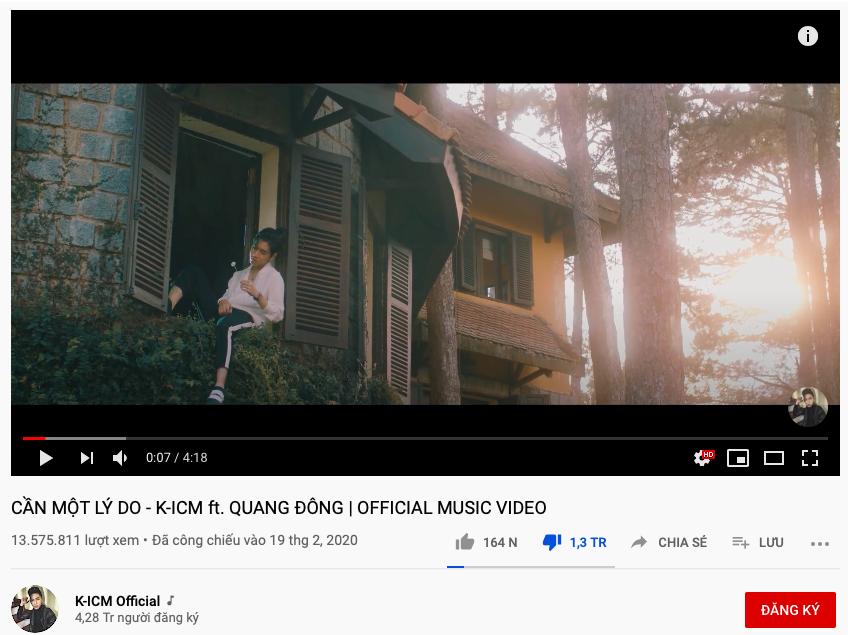
Task: Play the video
Action: pos(46,458)
